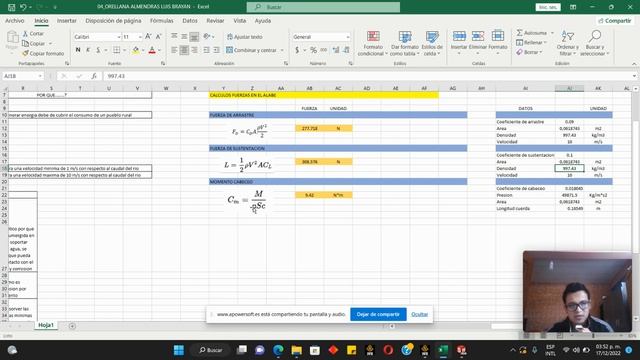Click the Eliminar cells icon

[x=478, y=36]
